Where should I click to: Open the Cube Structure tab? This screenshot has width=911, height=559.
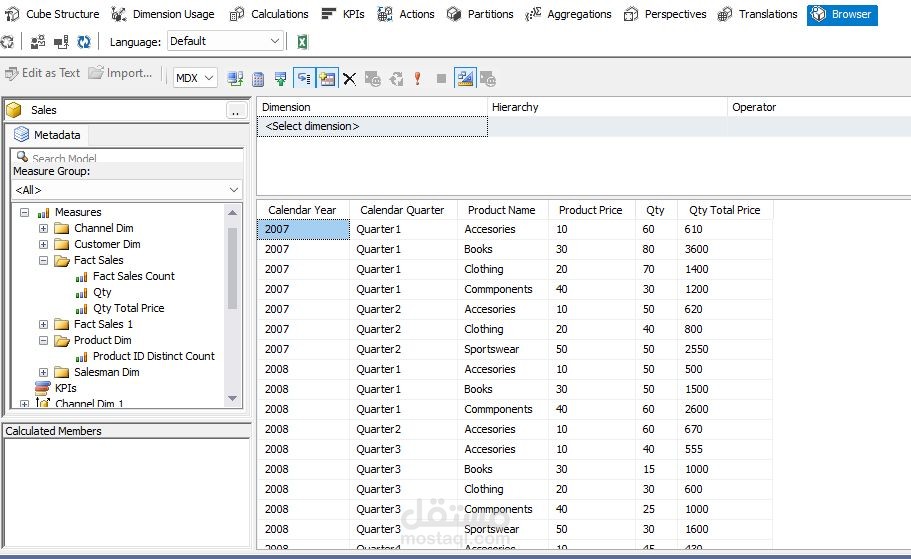pyautogui.click(x=52, y=14)
